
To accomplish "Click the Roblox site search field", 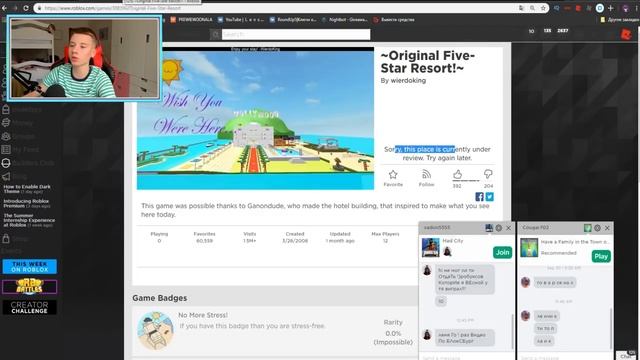I will 296,34.
